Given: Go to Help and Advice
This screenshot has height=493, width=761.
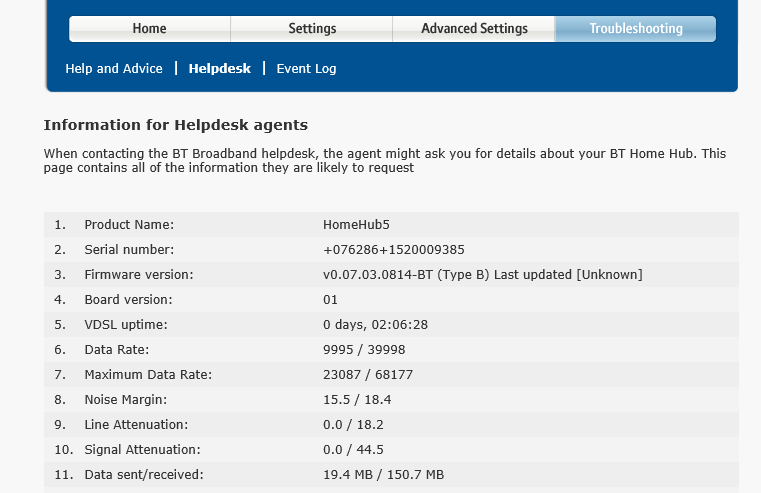Looking at the screenshot, I should 114,68.
